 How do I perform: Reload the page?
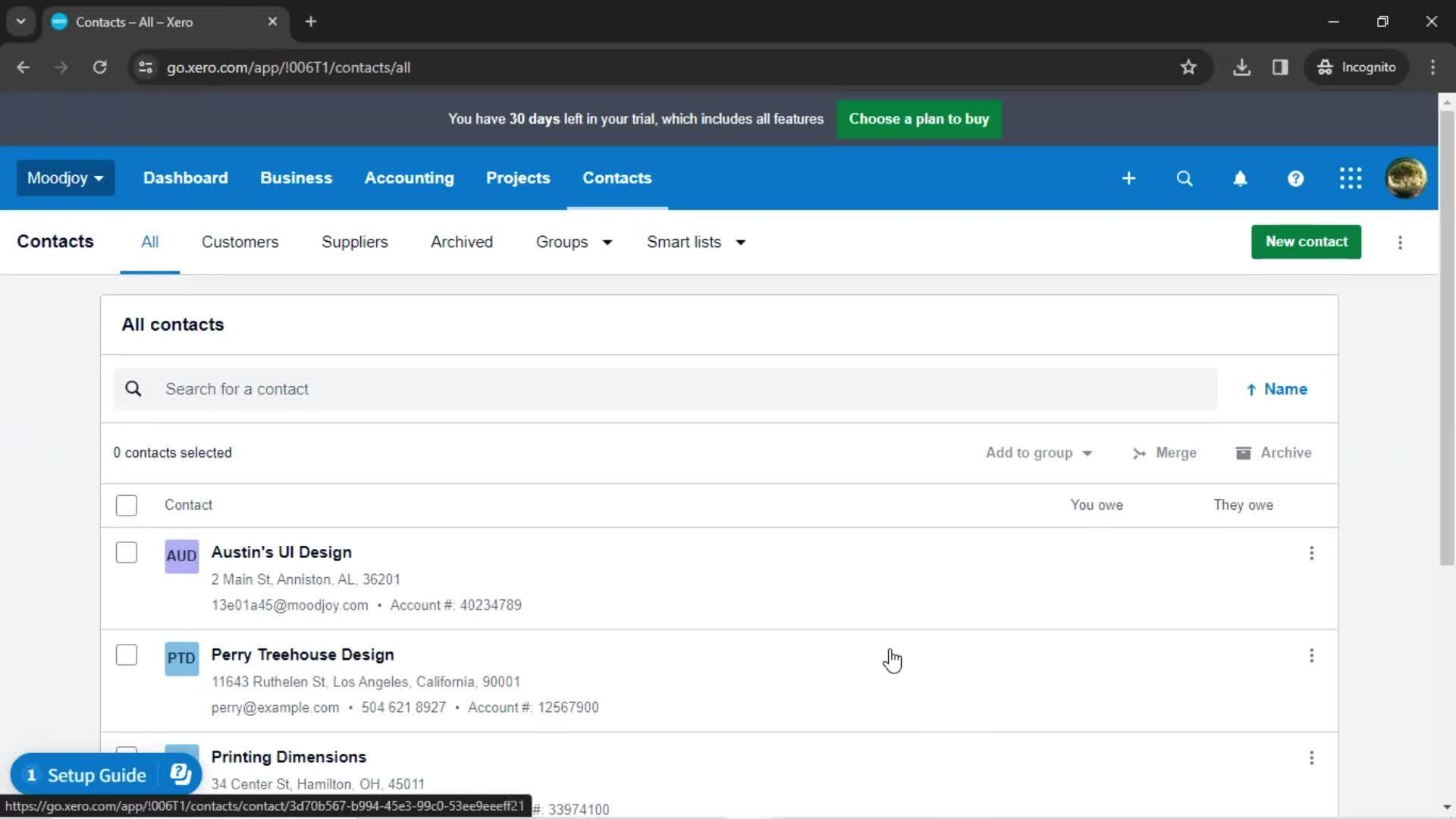pyautogui.click(x=99, y=67)
